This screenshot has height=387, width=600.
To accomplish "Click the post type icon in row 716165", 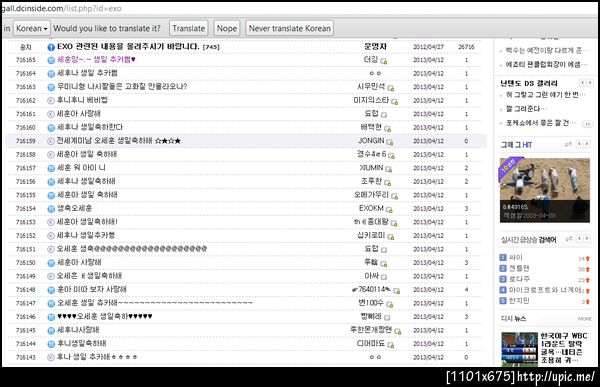I will click(51, 60).
